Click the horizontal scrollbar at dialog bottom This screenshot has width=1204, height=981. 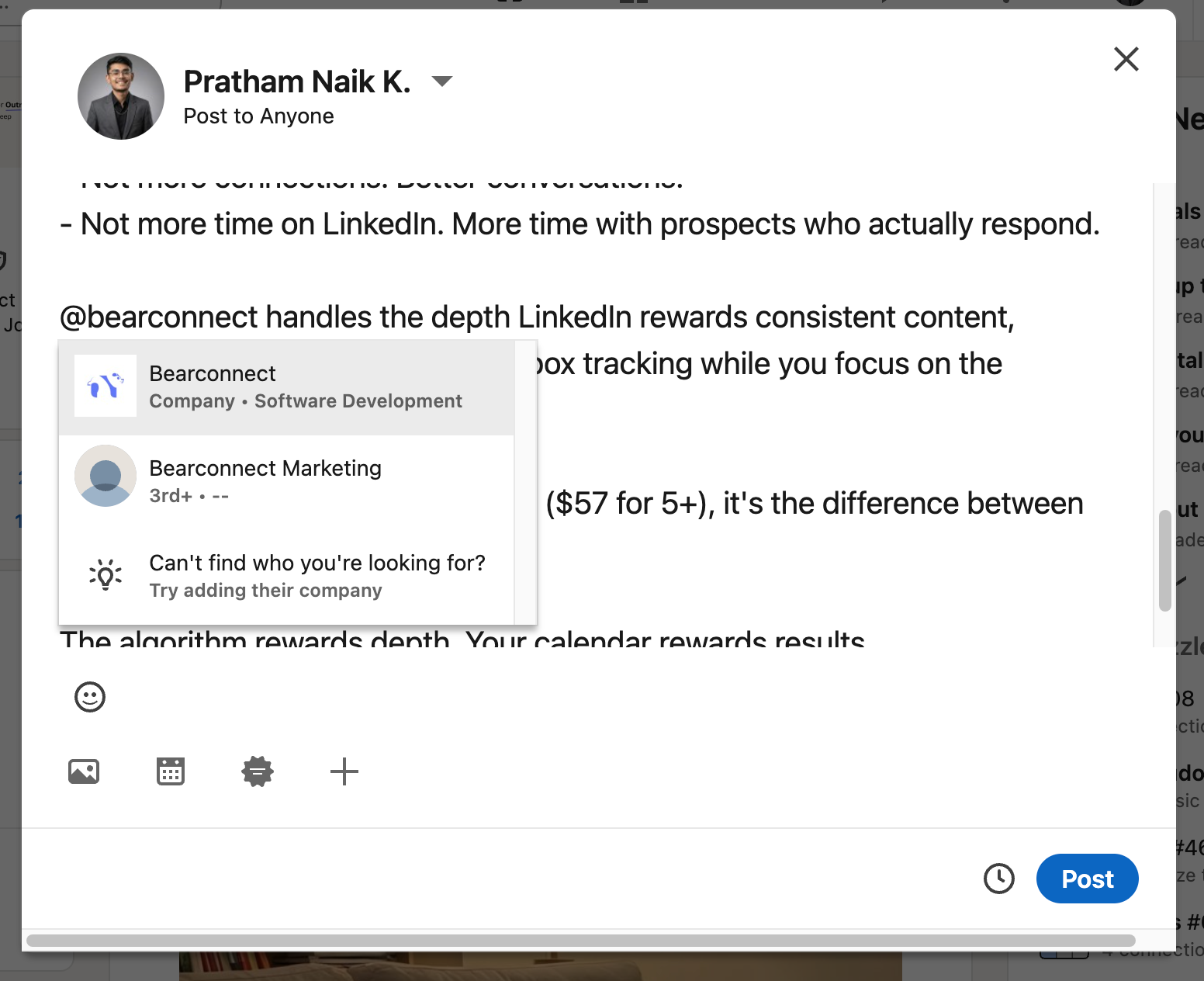click(580, 941)
